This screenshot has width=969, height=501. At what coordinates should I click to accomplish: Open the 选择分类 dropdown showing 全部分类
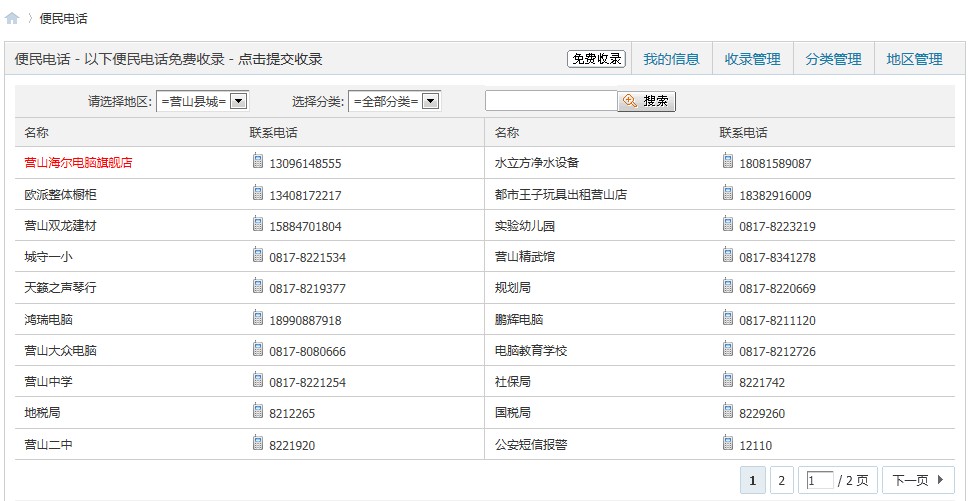click(394, 101)
